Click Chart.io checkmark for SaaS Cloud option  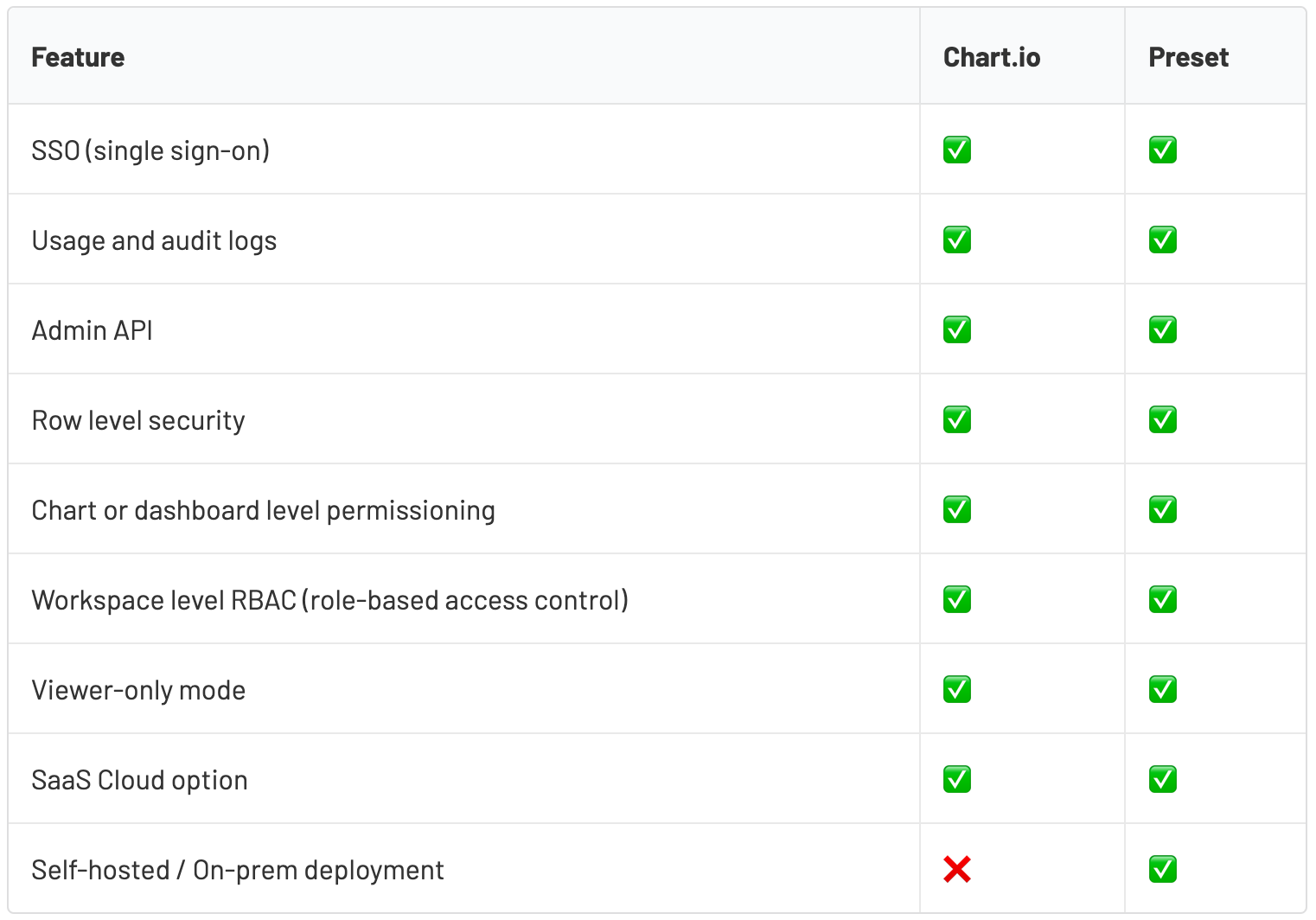pyautogui.click(x=957, y=779)
